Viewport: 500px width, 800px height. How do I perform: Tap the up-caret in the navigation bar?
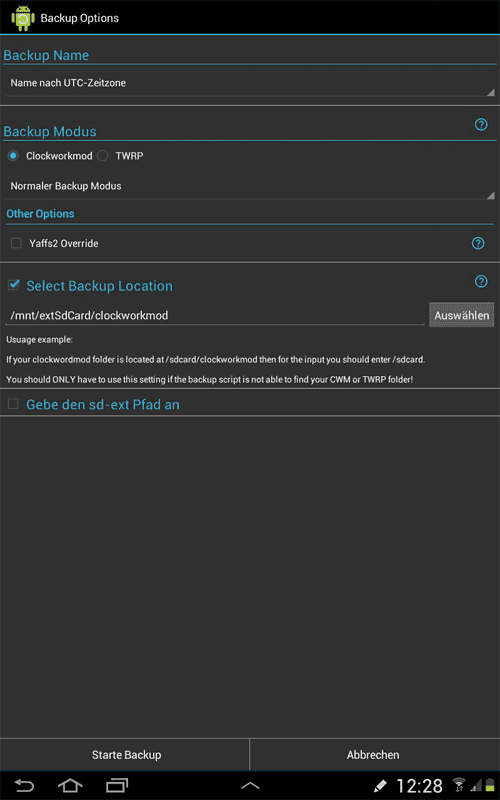click(x=250, y=786)
